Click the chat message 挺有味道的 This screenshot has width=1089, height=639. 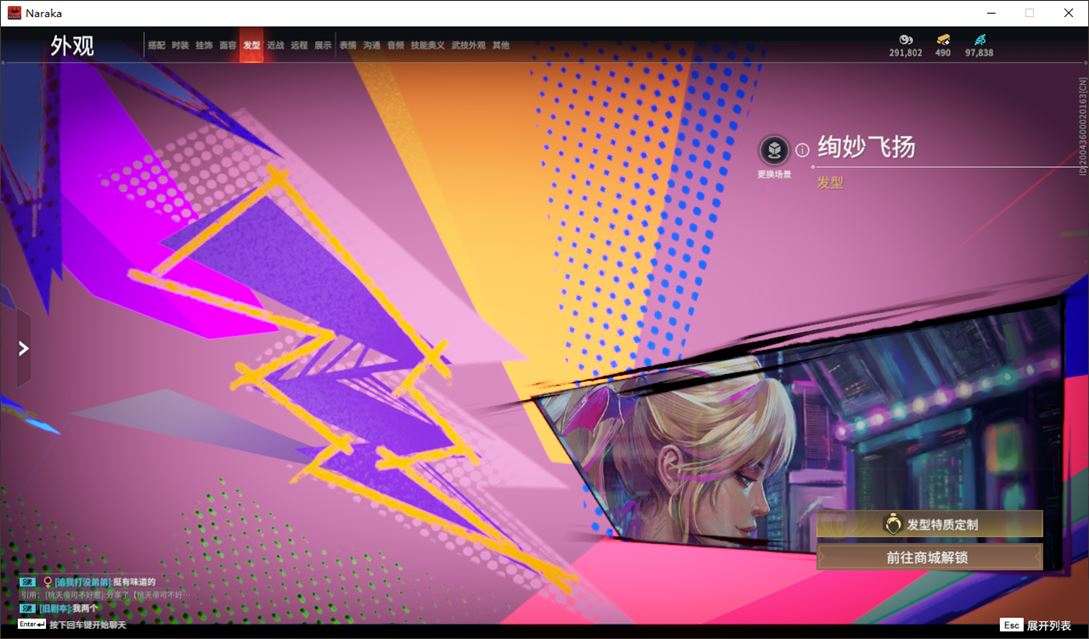point(134,582)
